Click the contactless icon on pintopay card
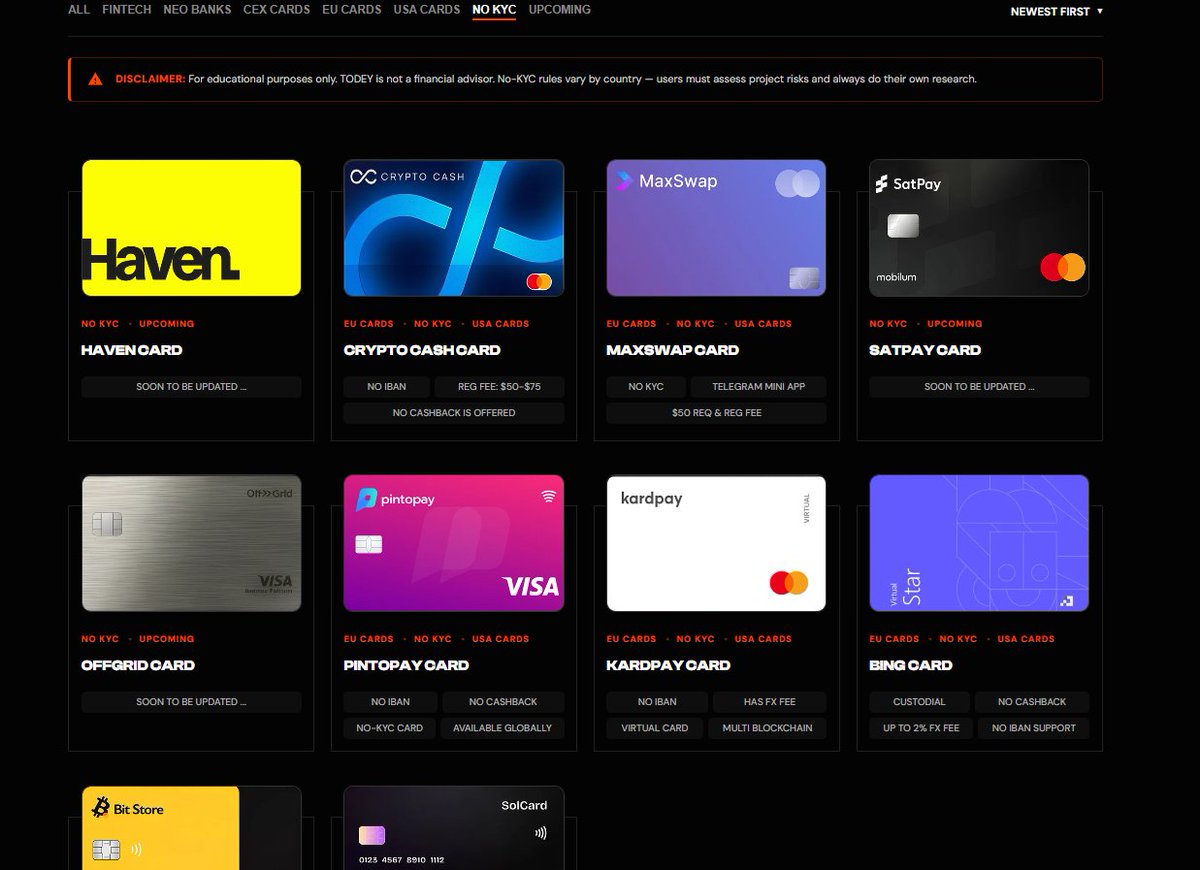This screenshot has width=1200, height=870. tap(549, 495)
